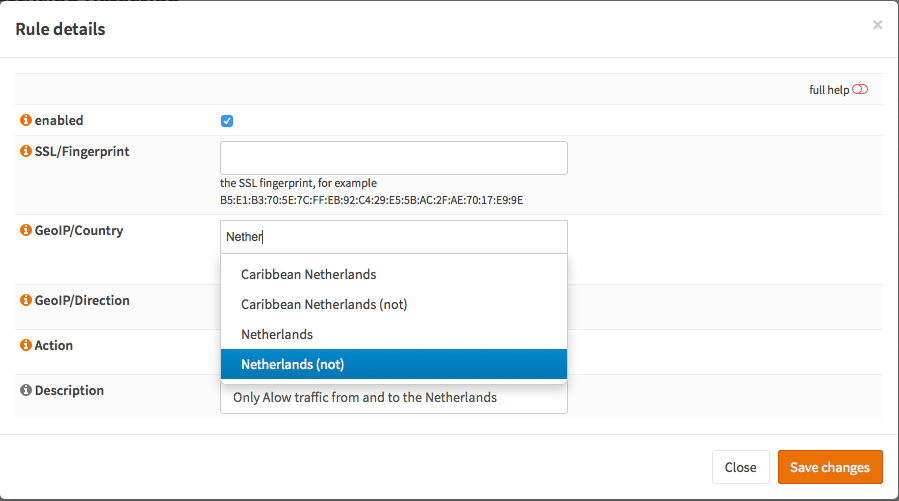Click info icon beside Action label
Screen dimensions: 899x501
point(26,346)
